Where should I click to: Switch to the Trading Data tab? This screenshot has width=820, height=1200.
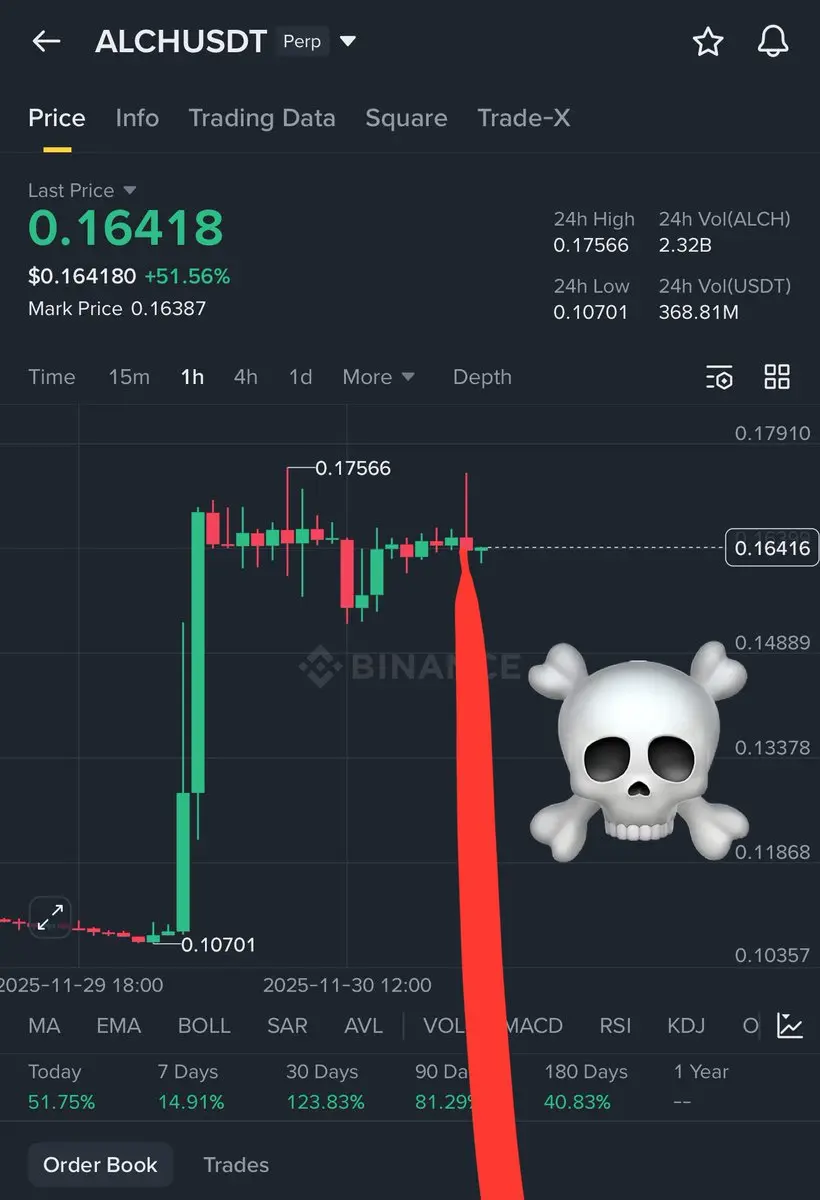coord(262,118)
